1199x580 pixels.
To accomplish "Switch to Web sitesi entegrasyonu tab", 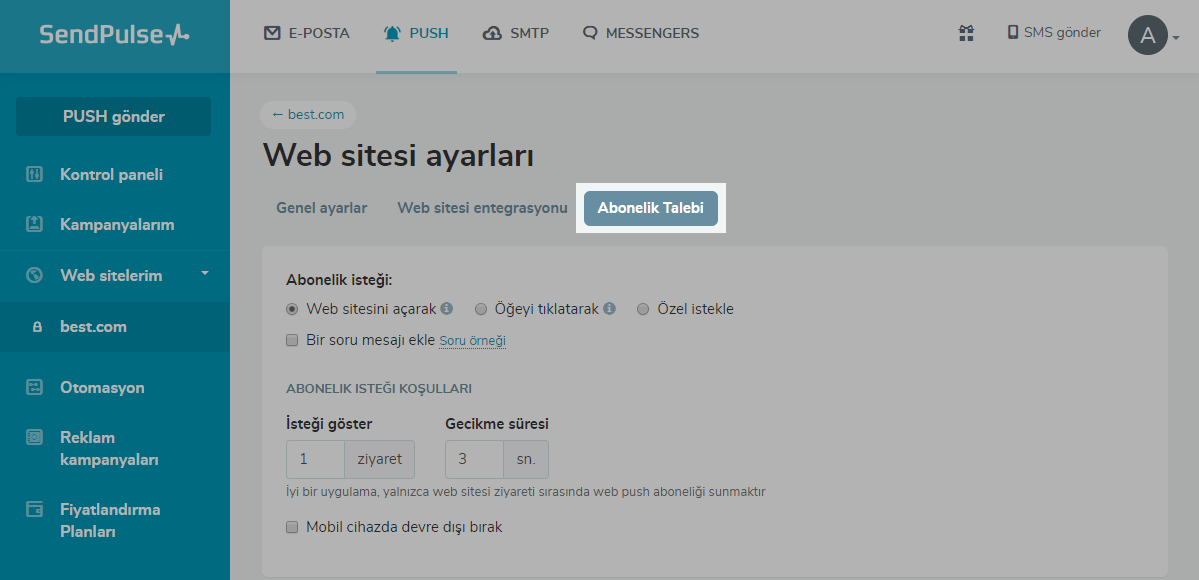I will point(483,208).
